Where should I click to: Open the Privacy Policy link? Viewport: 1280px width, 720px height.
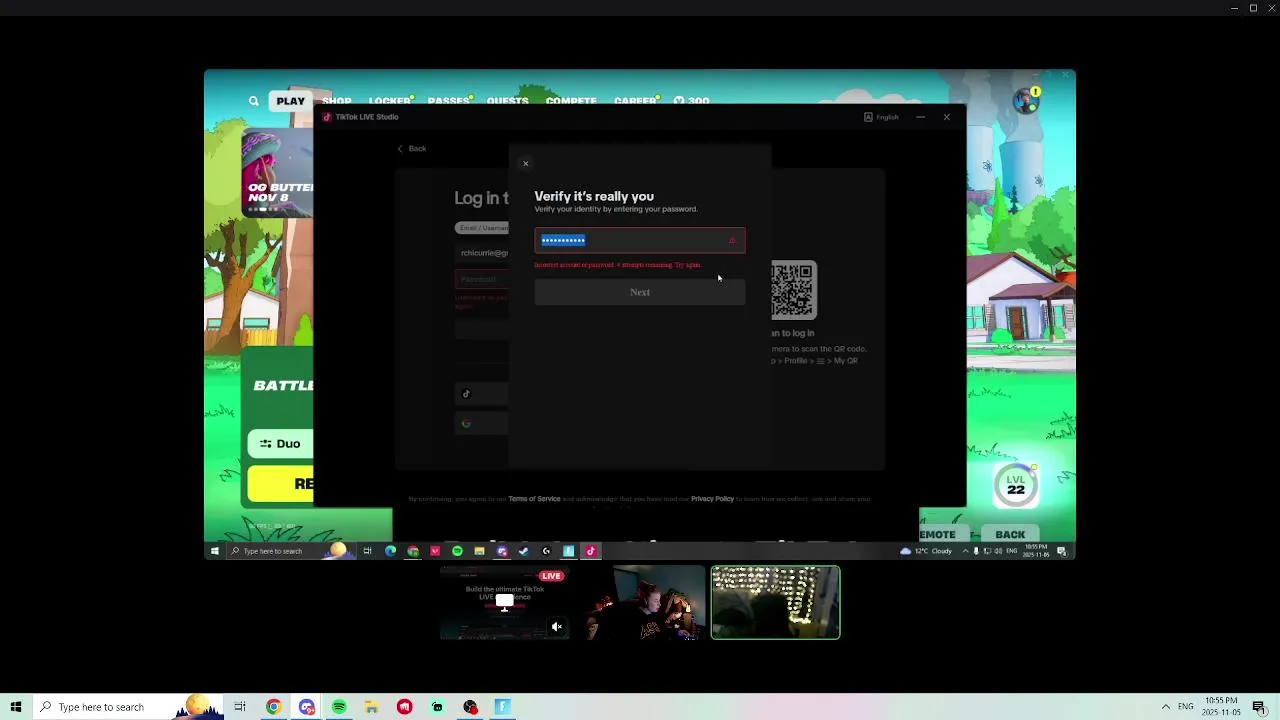[712, 498]
